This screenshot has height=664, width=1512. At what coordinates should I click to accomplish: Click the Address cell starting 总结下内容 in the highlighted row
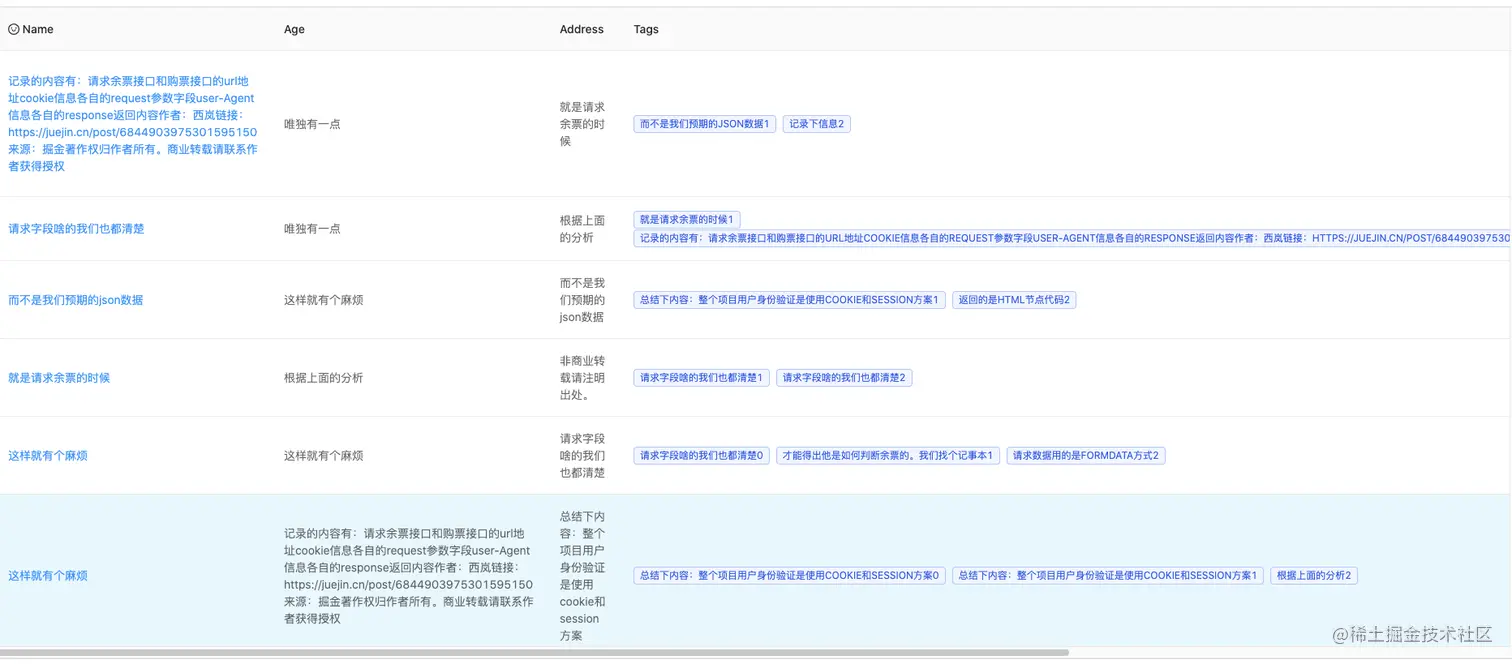[583, 576]
